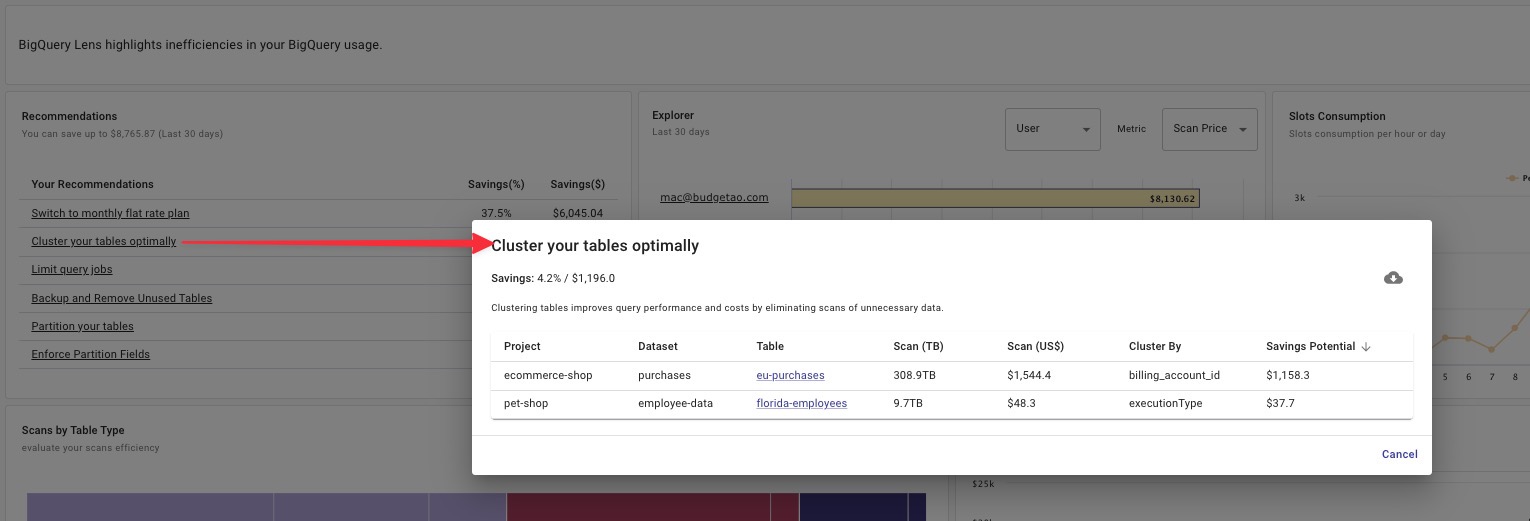Select the pet-shop project cell

click(526, 403)
